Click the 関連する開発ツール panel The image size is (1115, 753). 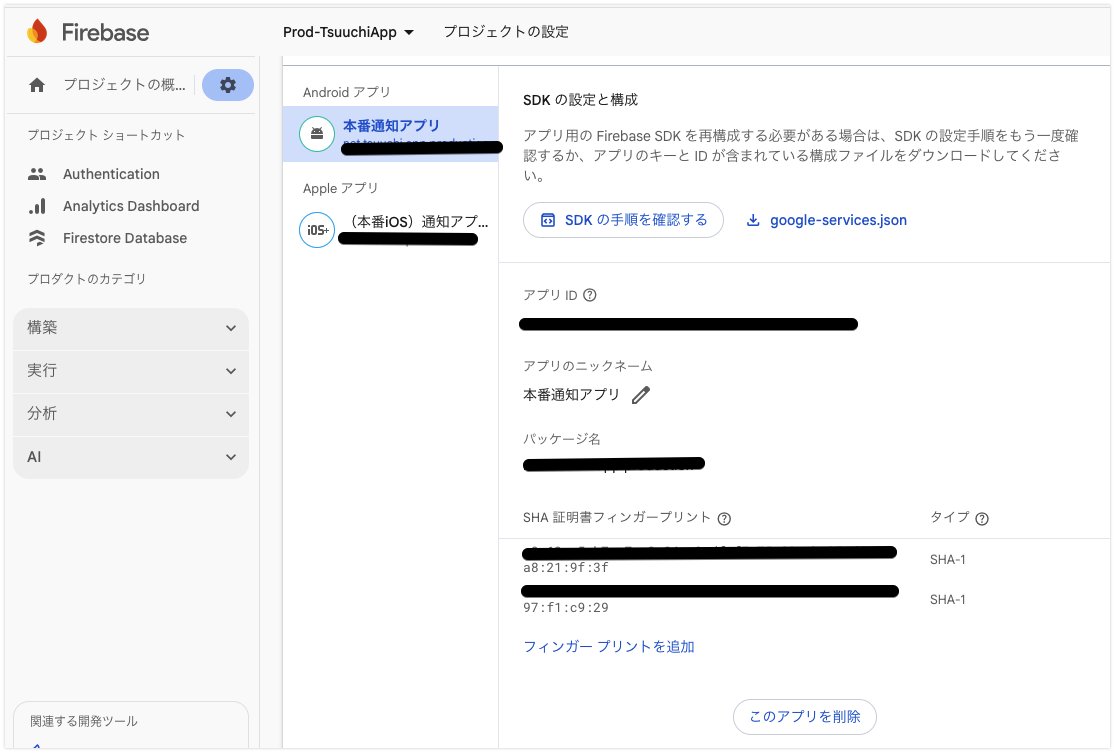point(131,725)
